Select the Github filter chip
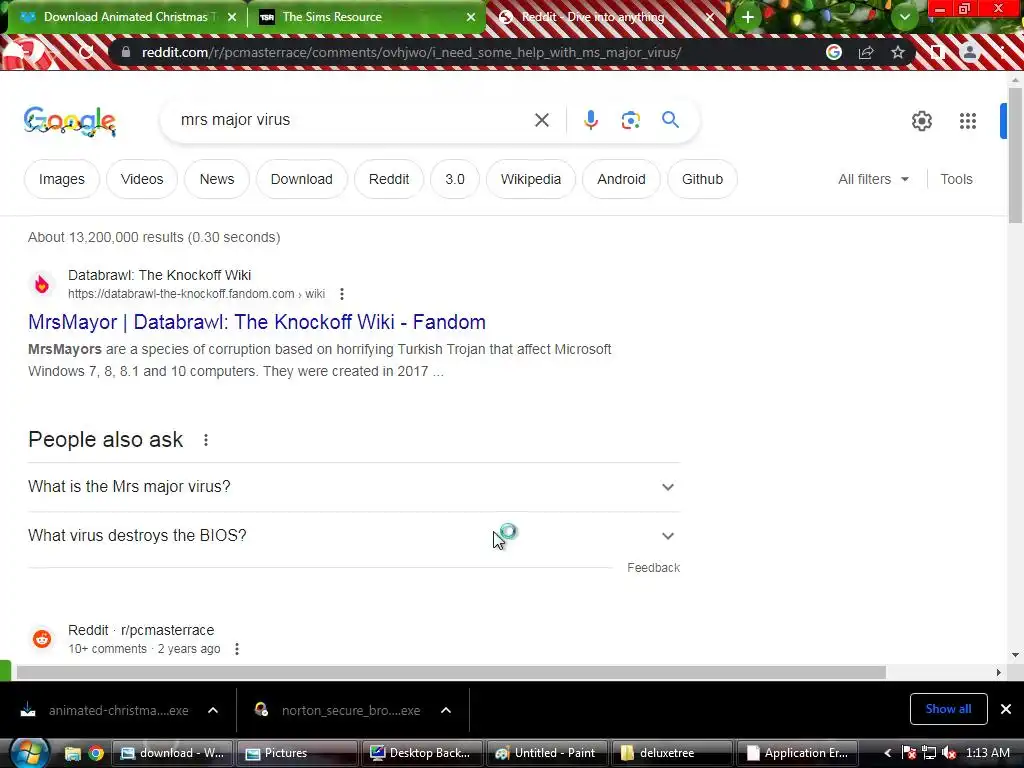 [702, 179]
